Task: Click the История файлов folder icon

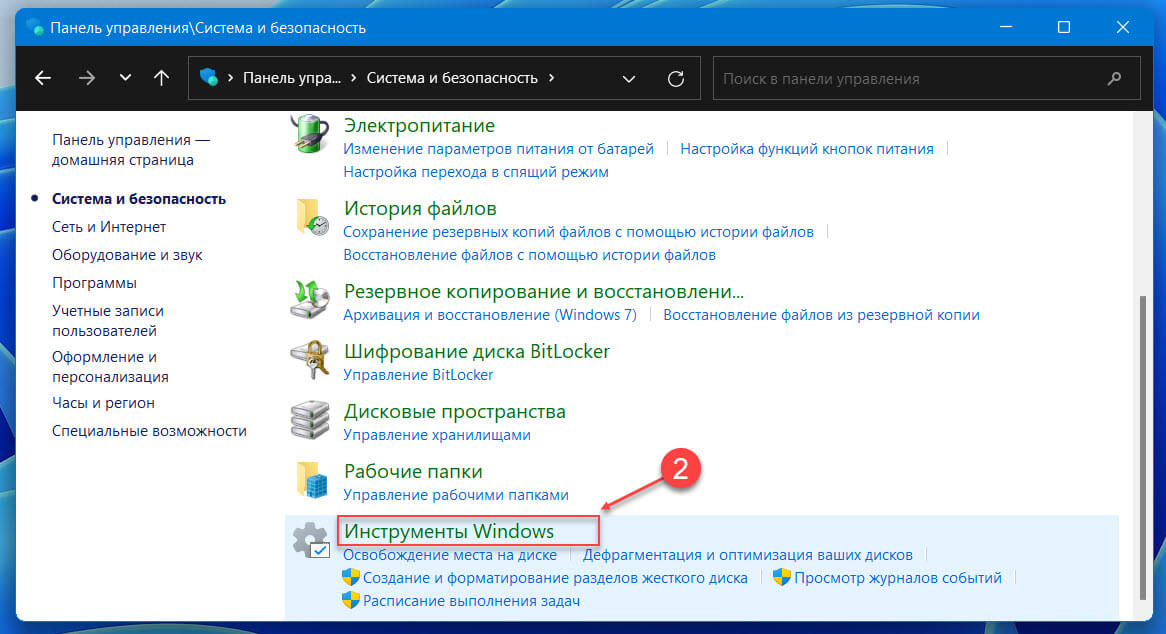Action: [x=312, y=217]
